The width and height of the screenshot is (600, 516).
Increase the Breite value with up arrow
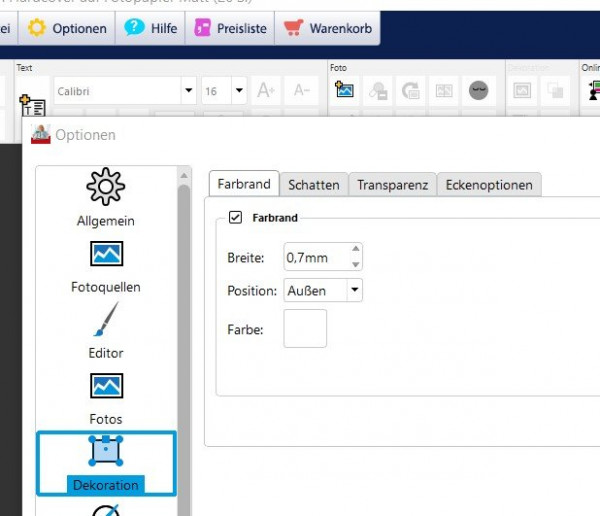pos(355,248)
